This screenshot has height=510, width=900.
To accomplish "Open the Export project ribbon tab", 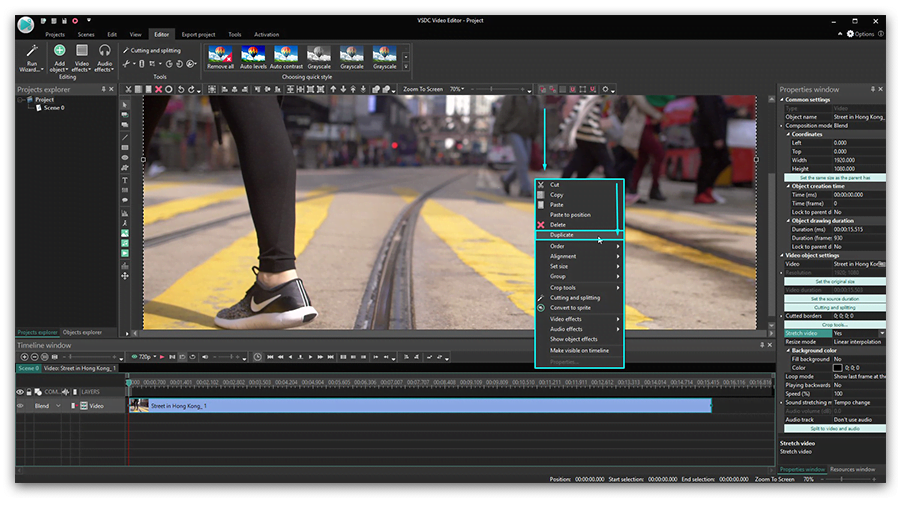I will pyautogui.click(x=198, y=34).
